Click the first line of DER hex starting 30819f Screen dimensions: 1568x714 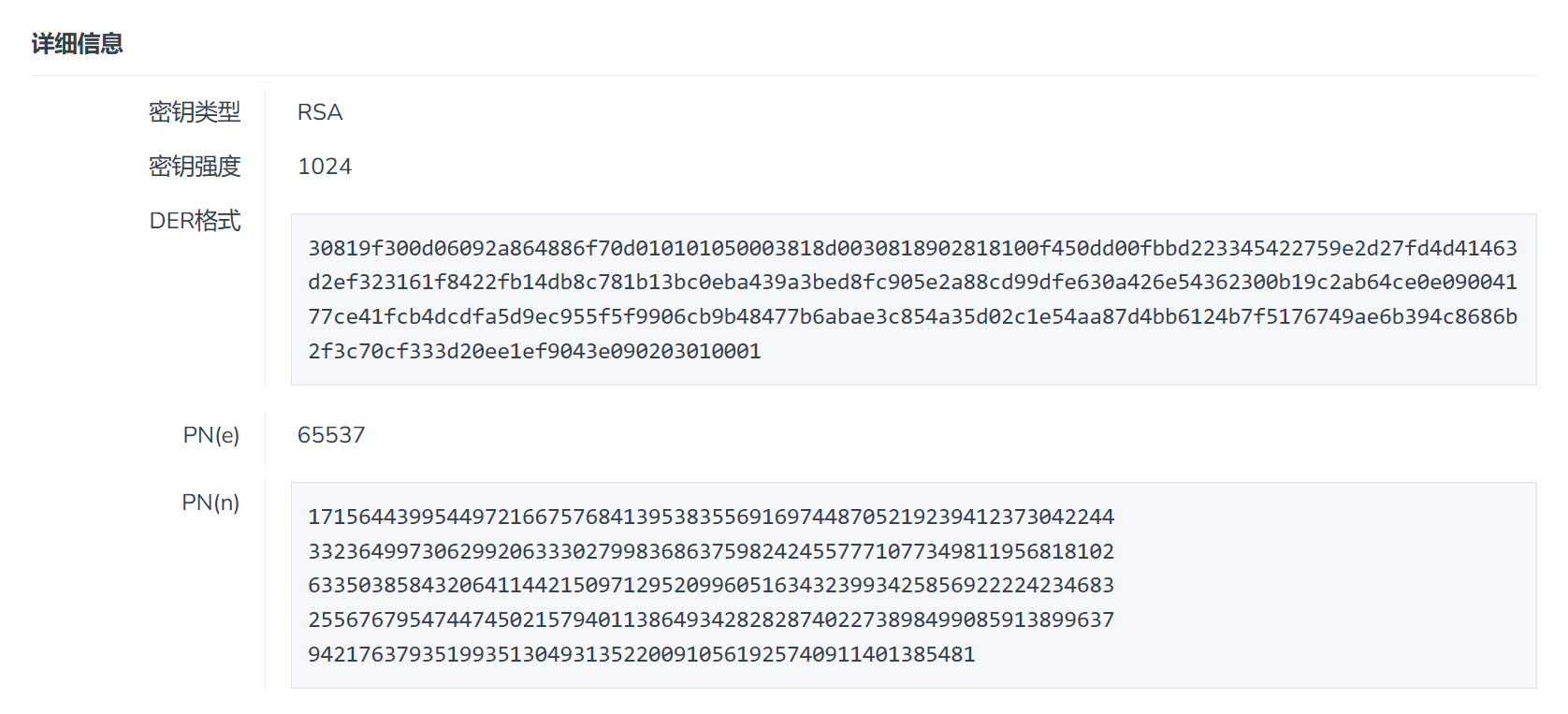tap(912, 248)
